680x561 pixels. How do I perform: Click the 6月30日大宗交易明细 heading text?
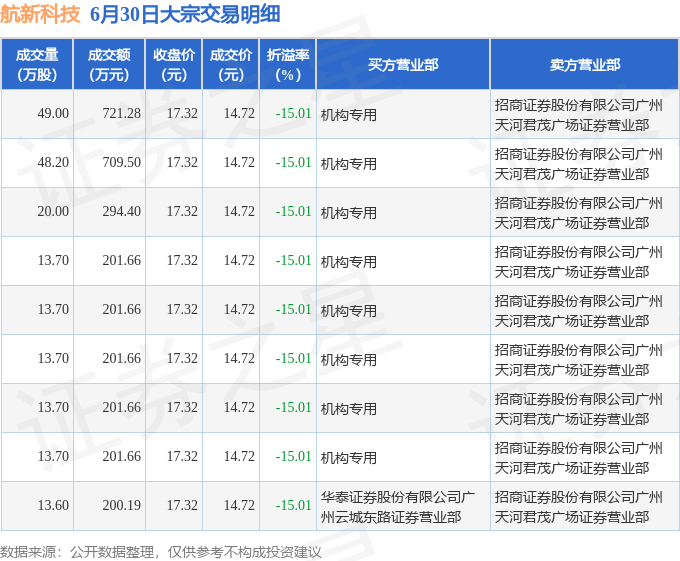pos(185,14)
